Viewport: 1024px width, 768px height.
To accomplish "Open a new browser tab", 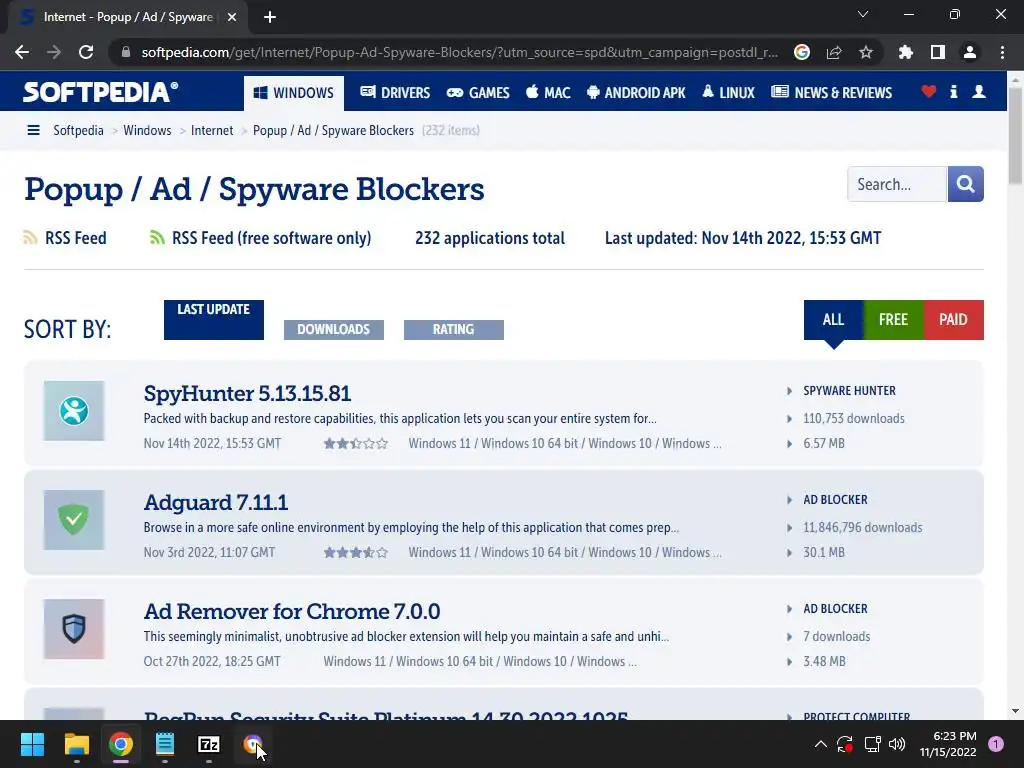I will [270, 17].
